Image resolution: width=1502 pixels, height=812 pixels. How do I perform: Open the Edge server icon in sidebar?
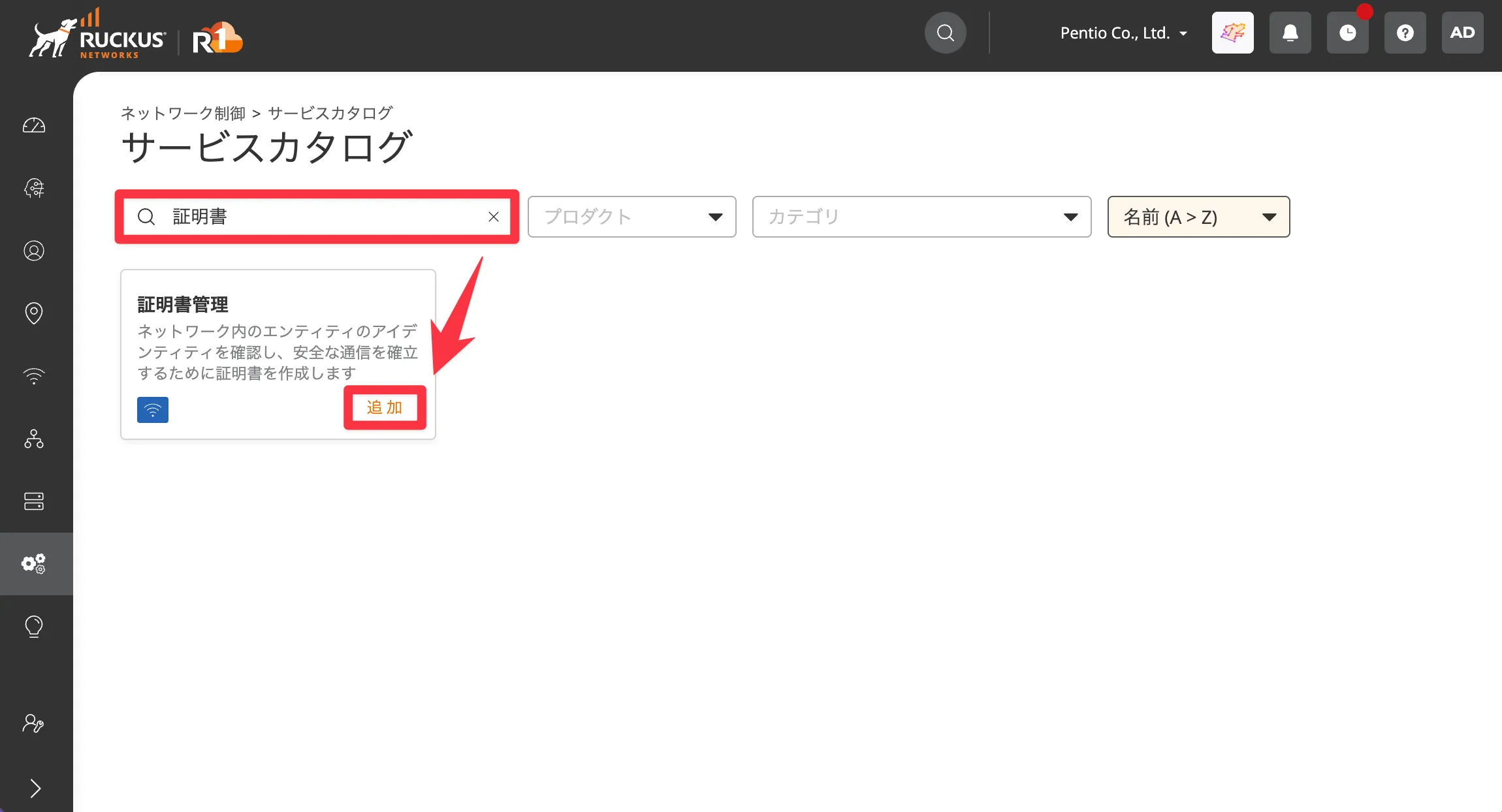(x=34, y=501)
